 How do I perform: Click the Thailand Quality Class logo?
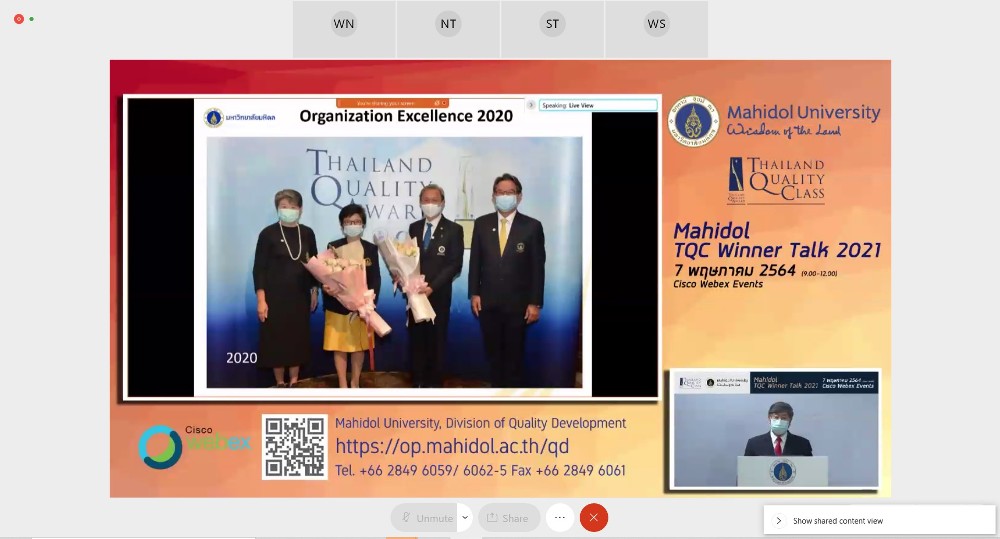pyautogui.click(x=776, y=181)
